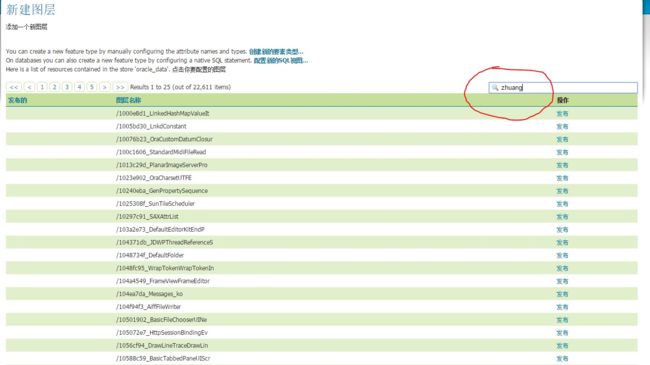Jump to last page with >> button
The width and height of the screenshot is (650, 365).
[120, 87]
